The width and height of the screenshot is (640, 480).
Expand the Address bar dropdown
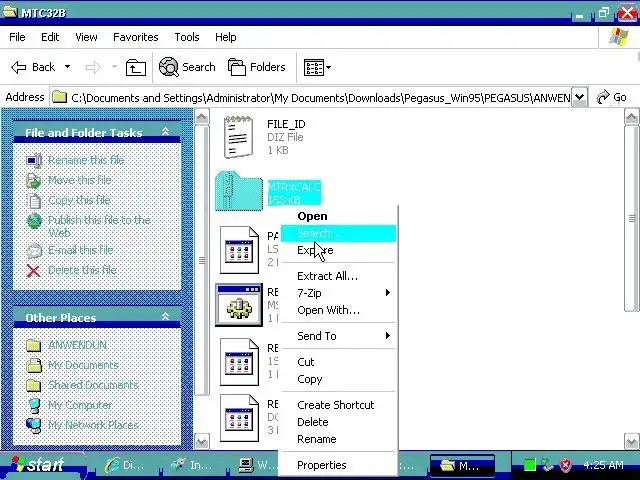pos(580,97)
